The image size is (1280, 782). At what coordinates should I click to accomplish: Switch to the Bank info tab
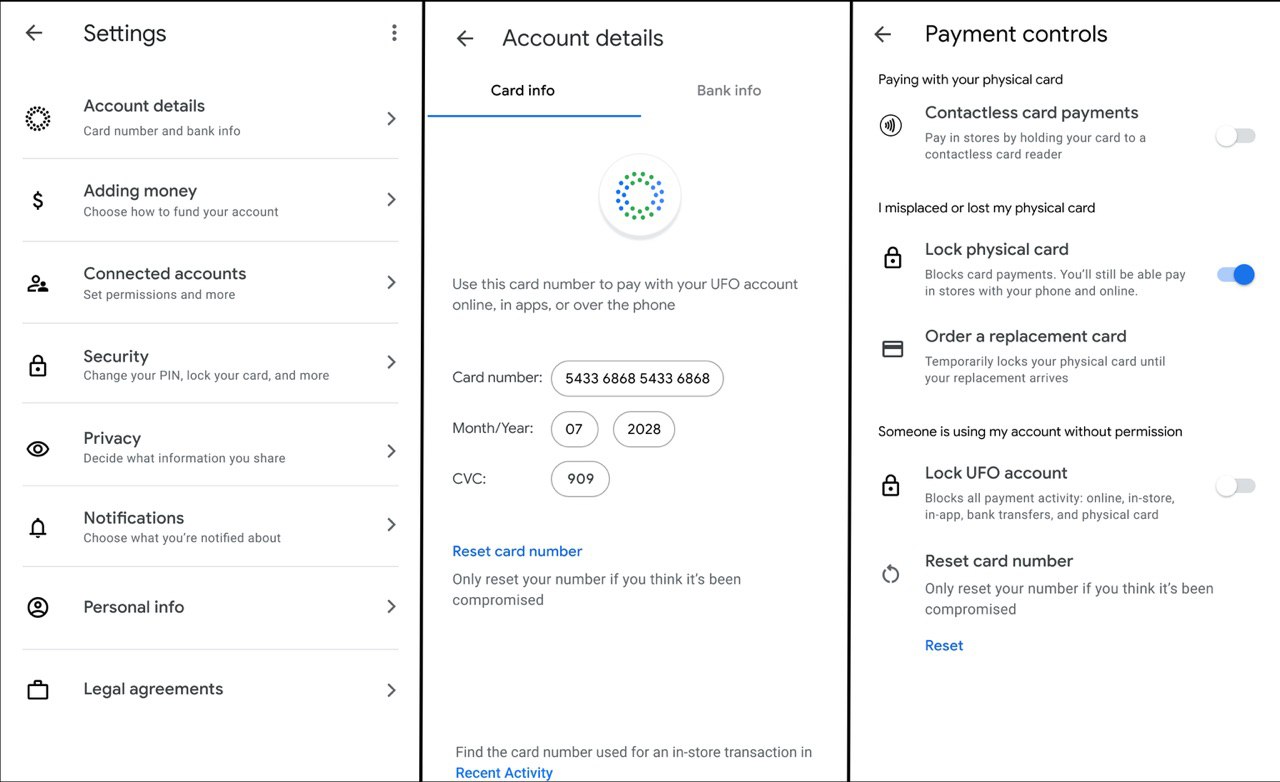pyautogui.click(x=728, y=91)
